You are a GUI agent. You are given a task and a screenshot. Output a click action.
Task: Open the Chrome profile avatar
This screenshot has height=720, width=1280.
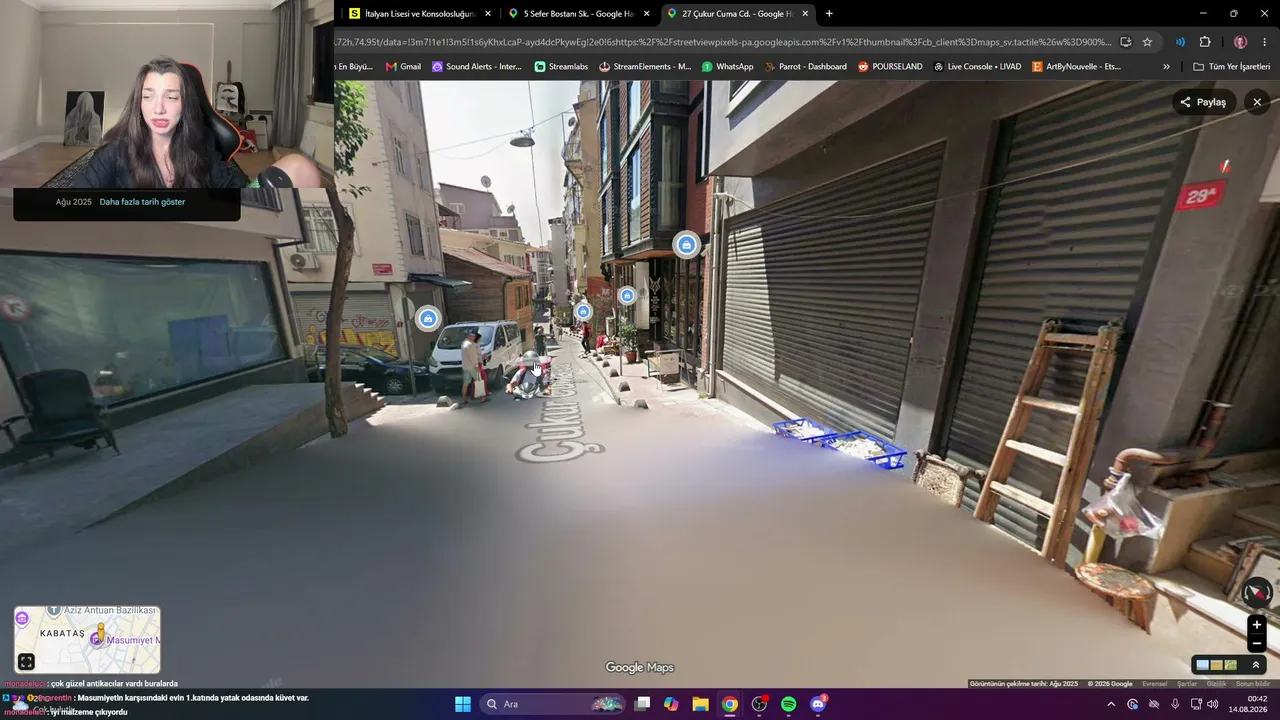[x=1240, y=42]
